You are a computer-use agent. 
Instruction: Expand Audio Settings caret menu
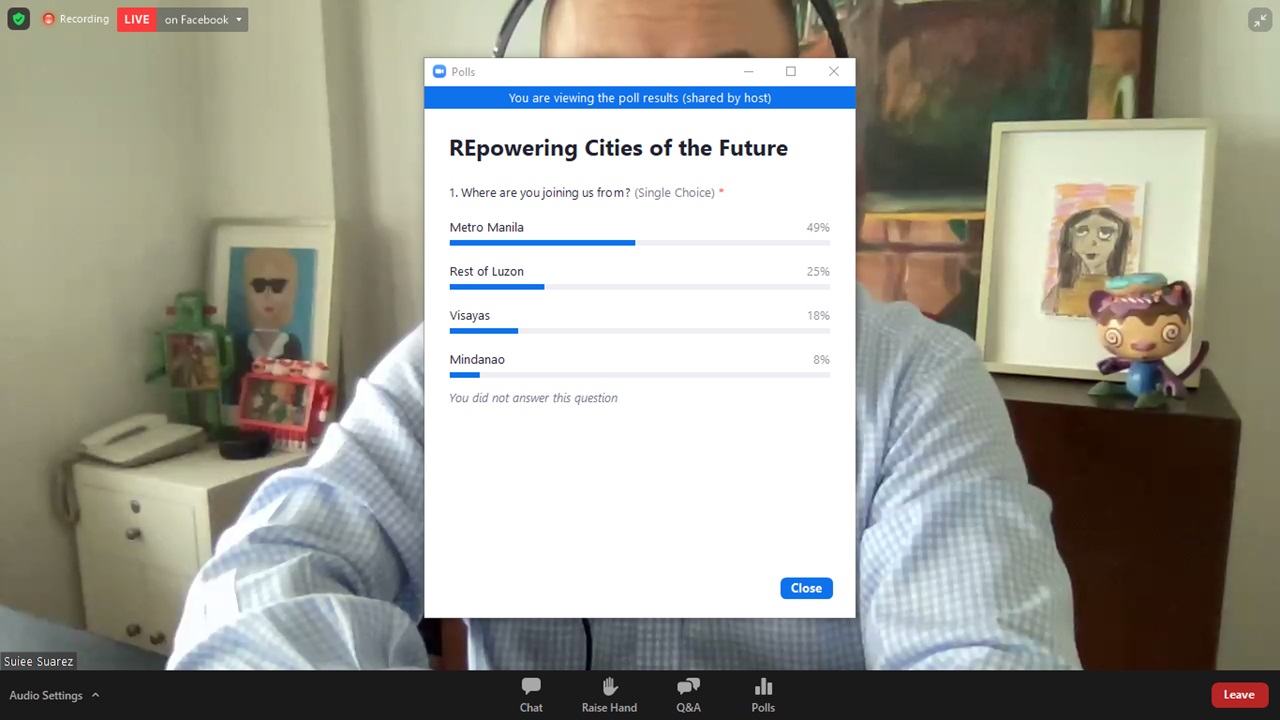coord(96,695)
